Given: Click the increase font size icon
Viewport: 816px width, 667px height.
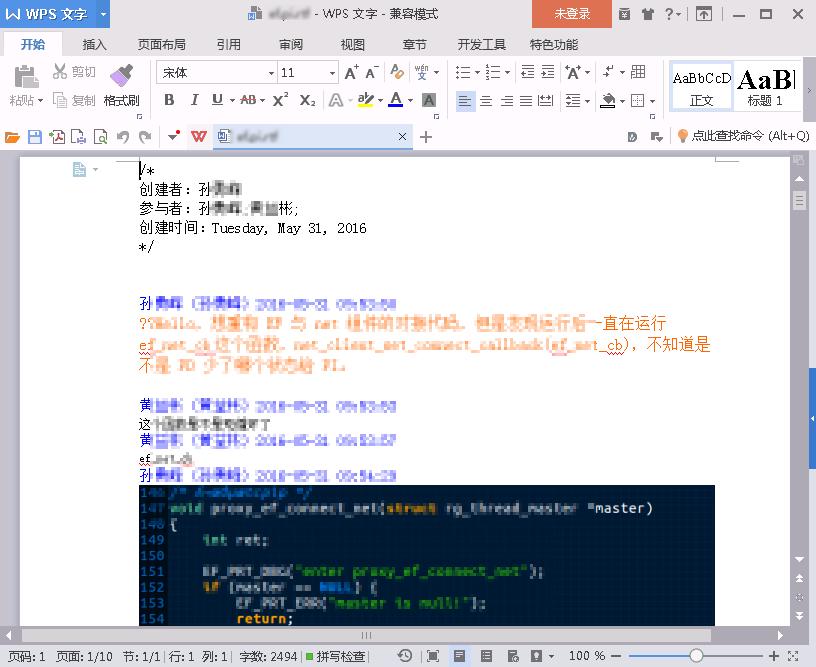Looking at the screenshot, I should pyautogui.click(x=351, y=72).
